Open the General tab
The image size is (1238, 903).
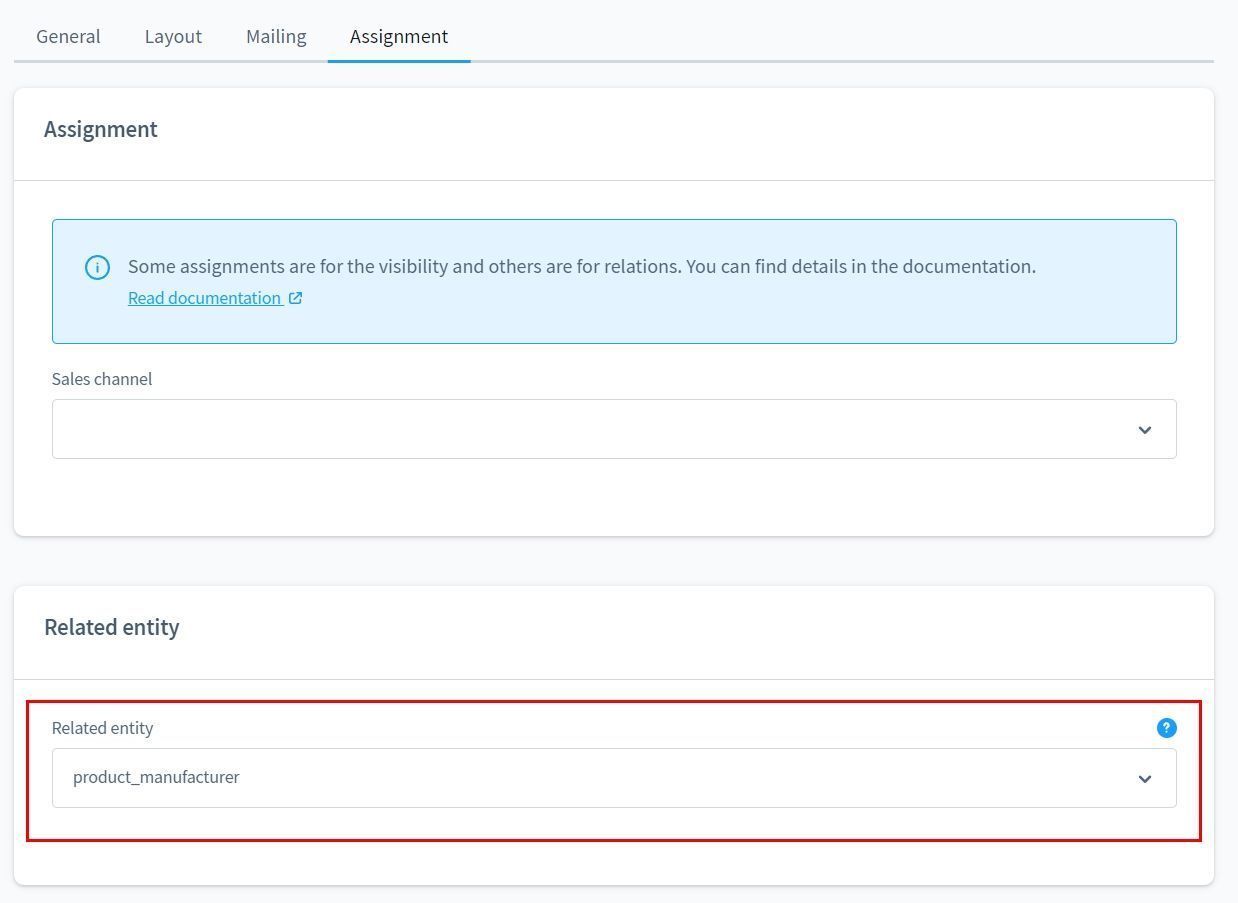tap(68, 36)
